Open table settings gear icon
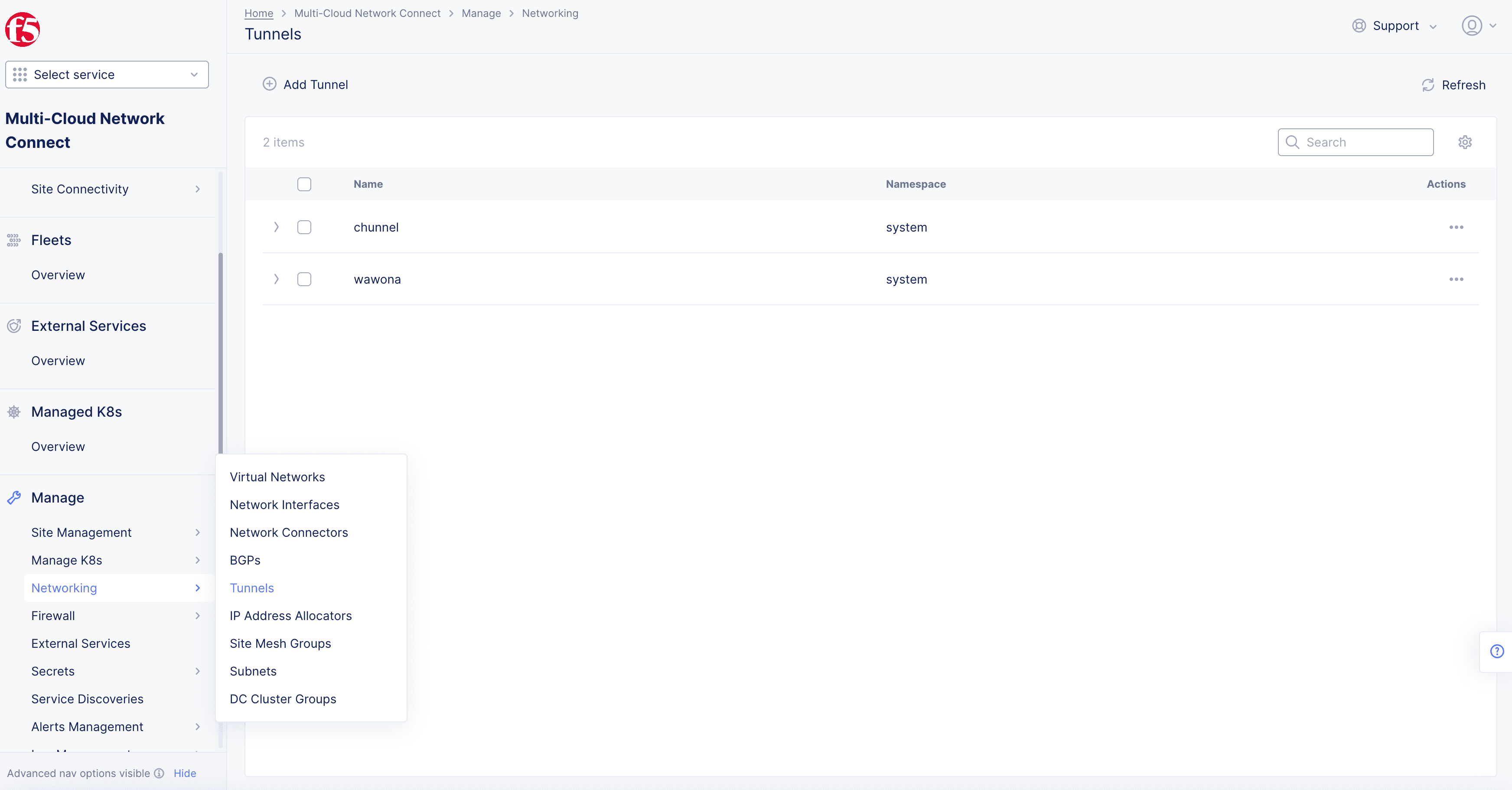Image resolution: width=1512 pixels, height=790 pixels. (1465, 142)
